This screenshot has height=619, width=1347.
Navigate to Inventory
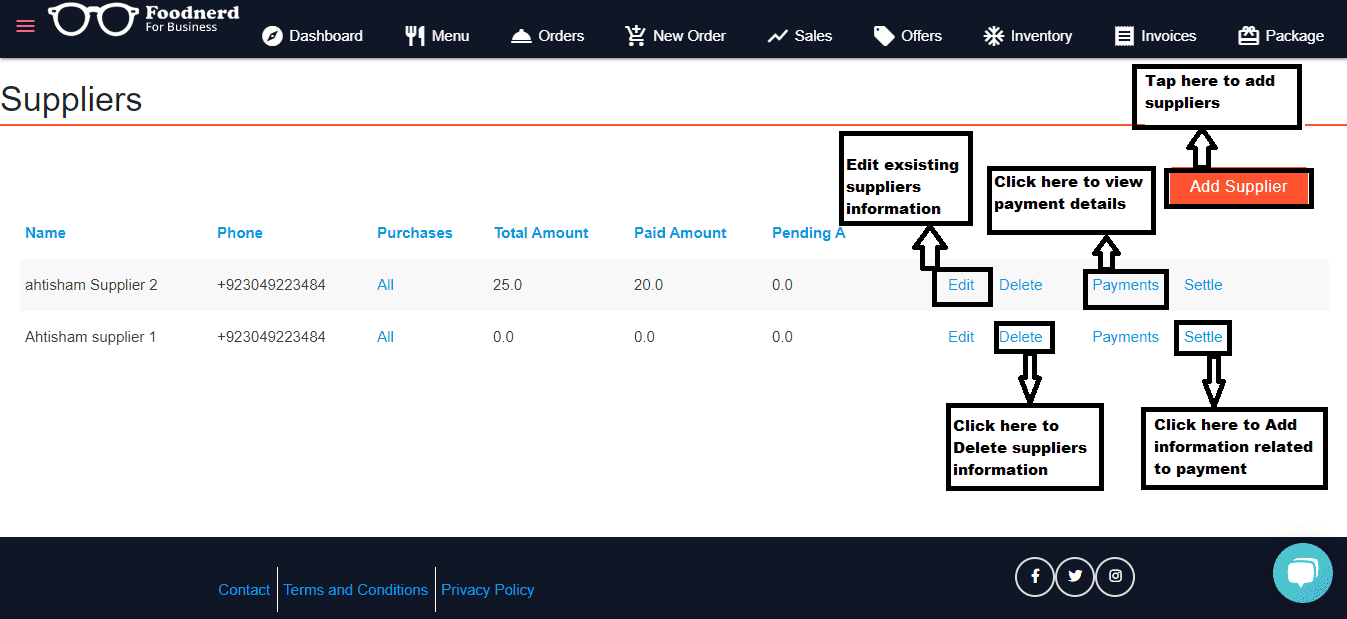tap(1028, 36)
